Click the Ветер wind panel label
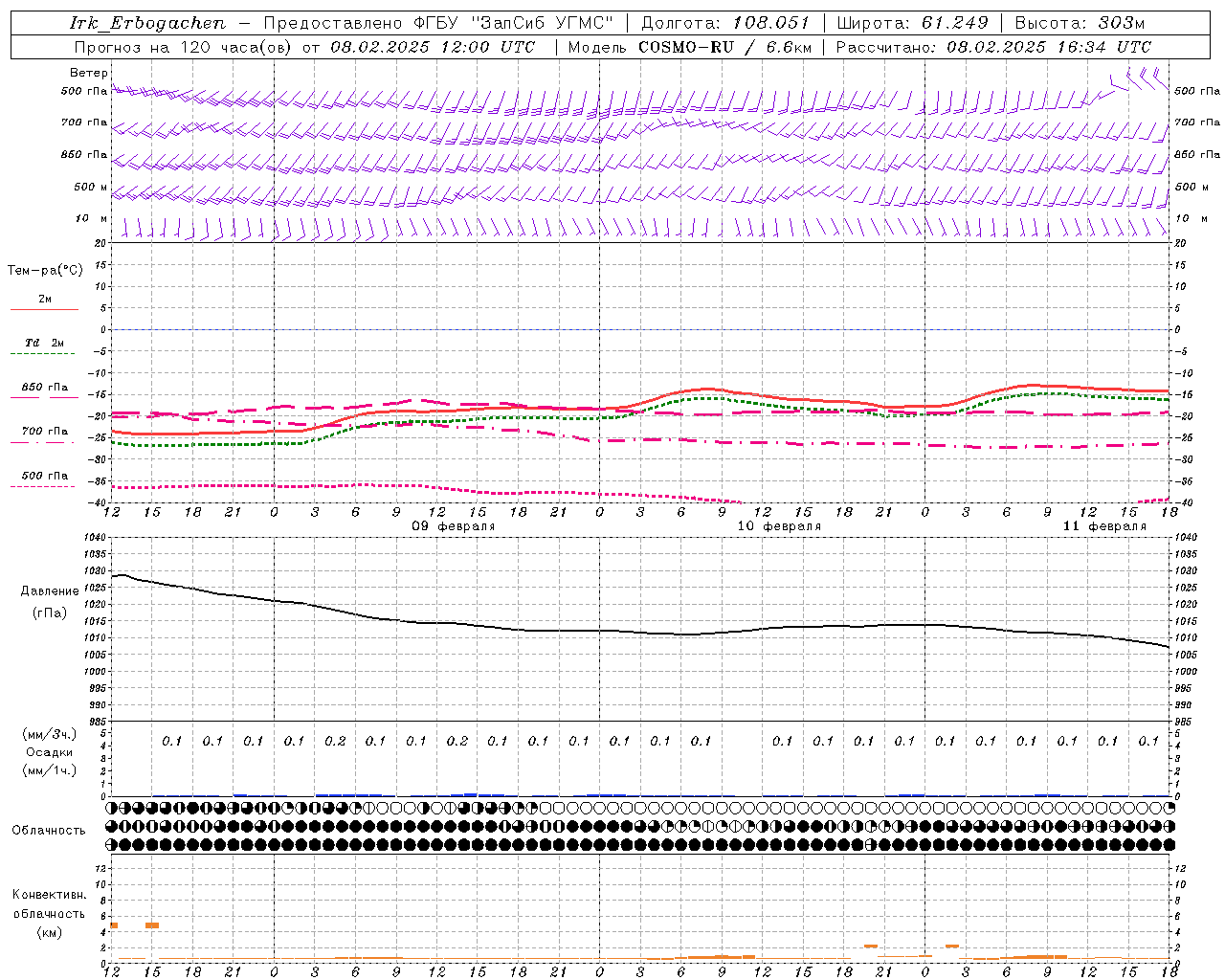This screenshot has height=980, width=1225. (x=88, y=73)
